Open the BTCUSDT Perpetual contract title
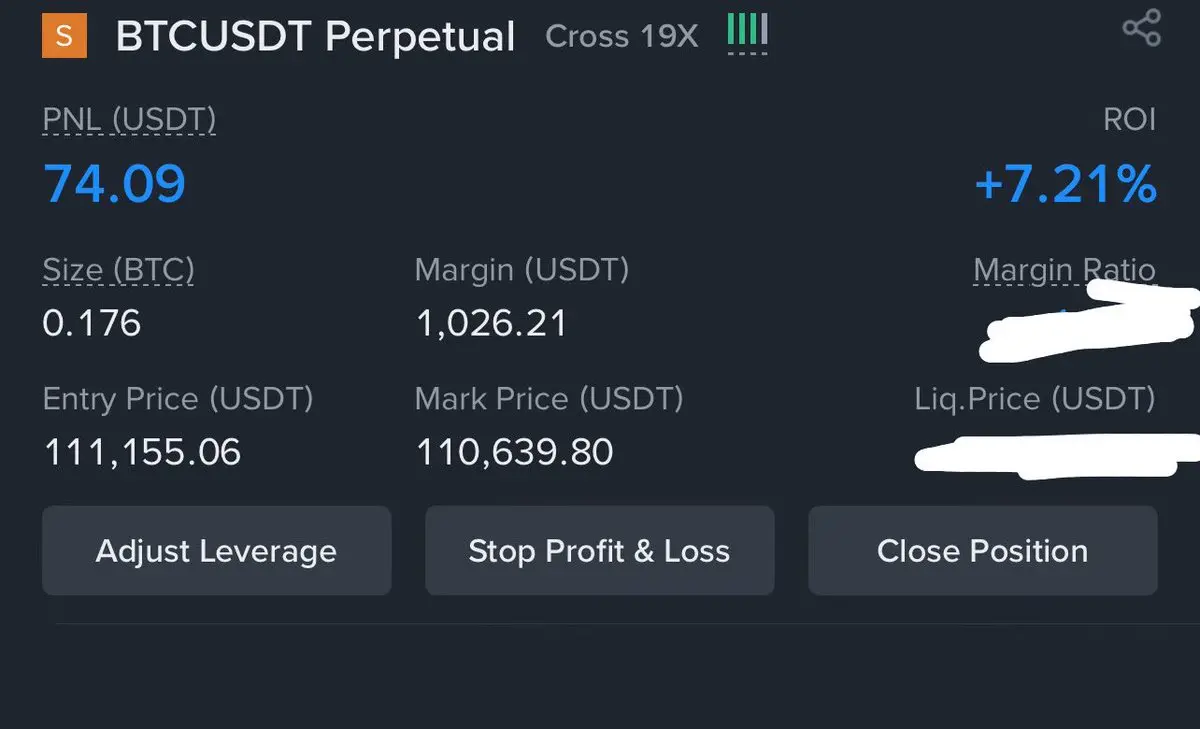This screenshot has width=1200, height=729. [x=315, y=37]
